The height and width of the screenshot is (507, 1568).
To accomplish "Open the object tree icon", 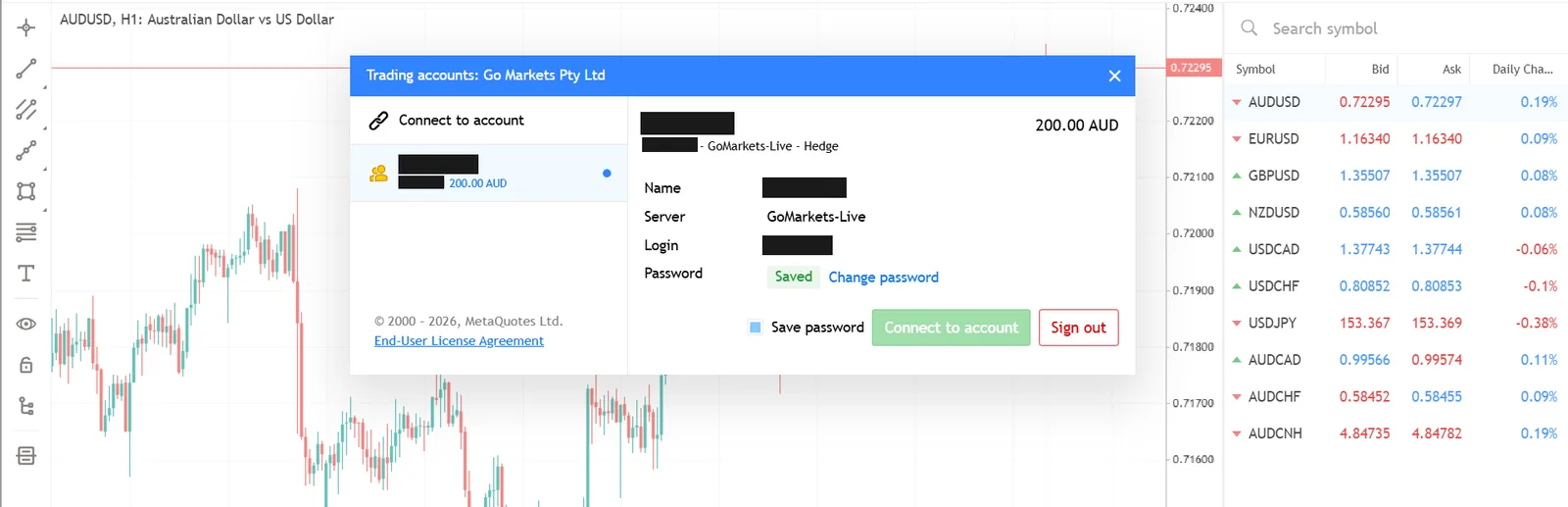I will [26, 406].
